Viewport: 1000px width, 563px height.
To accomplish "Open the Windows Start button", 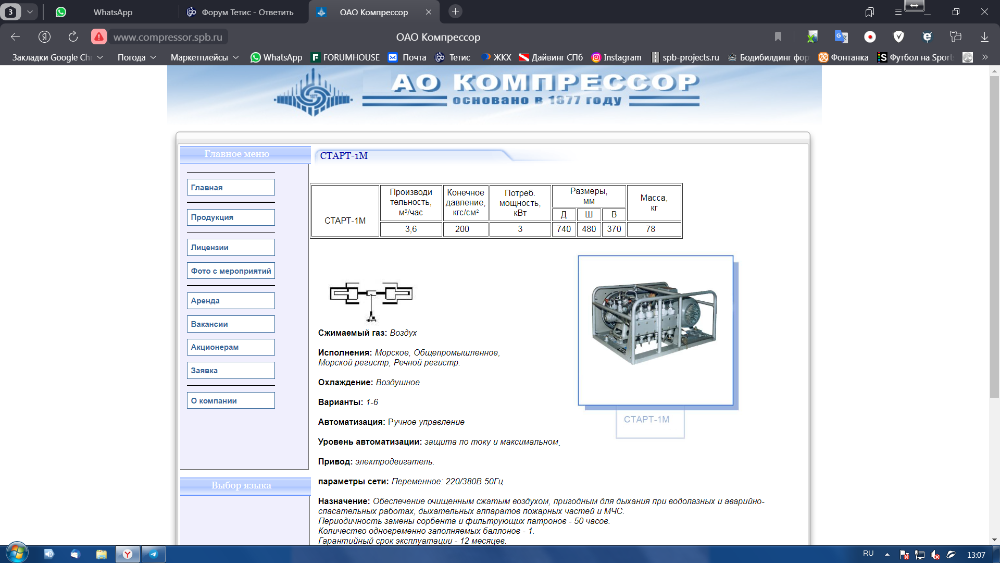I will click(x=17, y=553).
